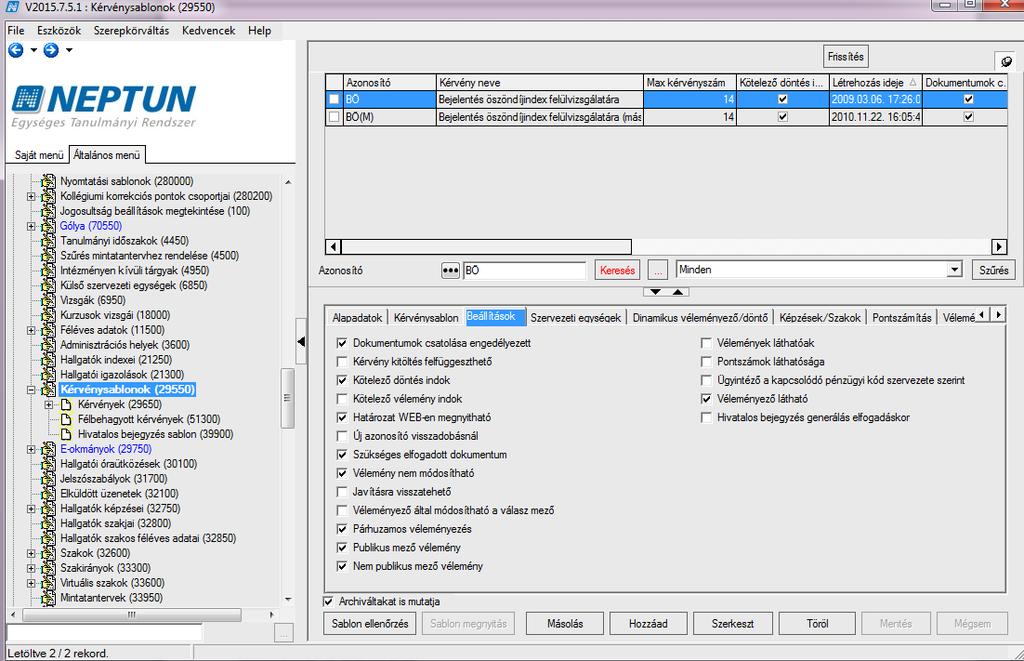Screen dimensions: 1024x661
Task: Click icon beside Elküldött üzenetek (32100)
Action: [48, 494]
